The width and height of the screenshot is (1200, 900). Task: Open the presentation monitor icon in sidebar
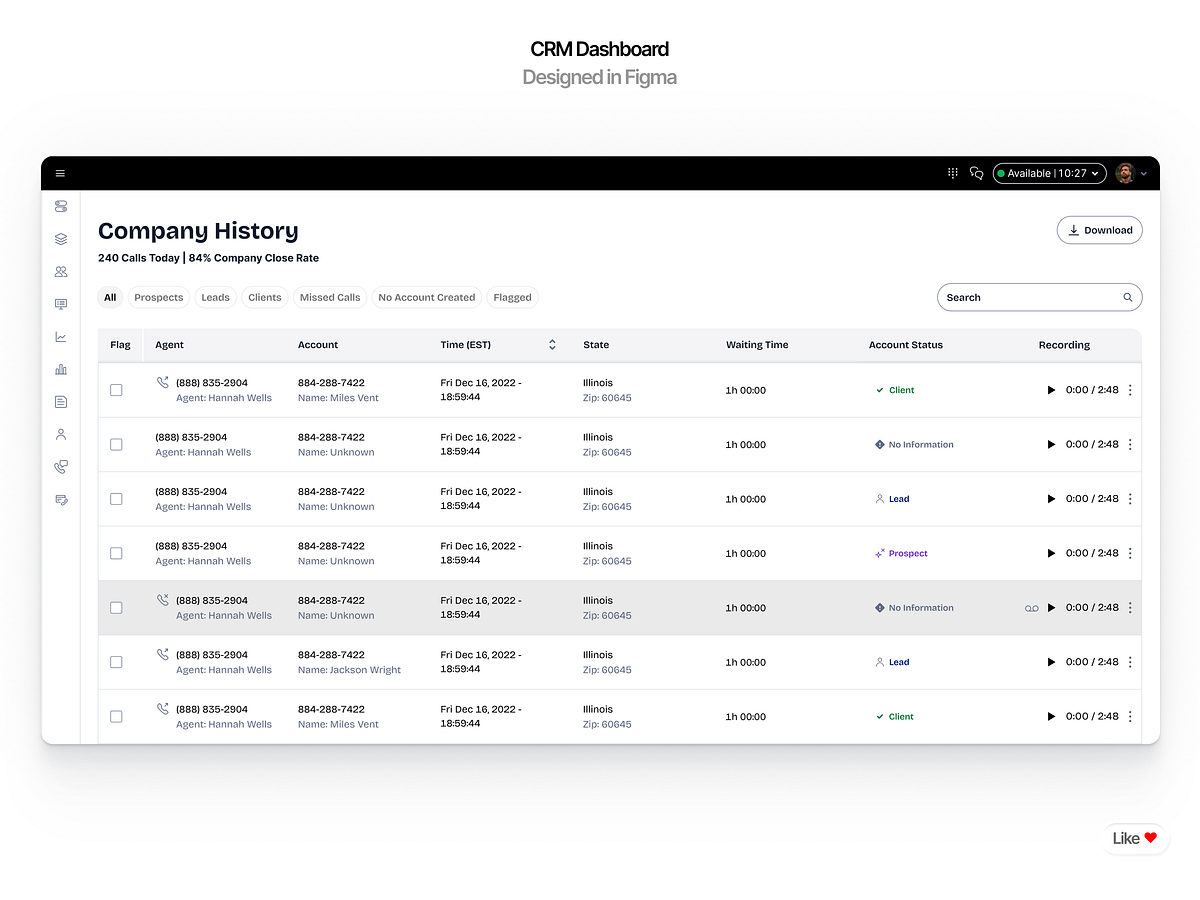pos(60,304)
